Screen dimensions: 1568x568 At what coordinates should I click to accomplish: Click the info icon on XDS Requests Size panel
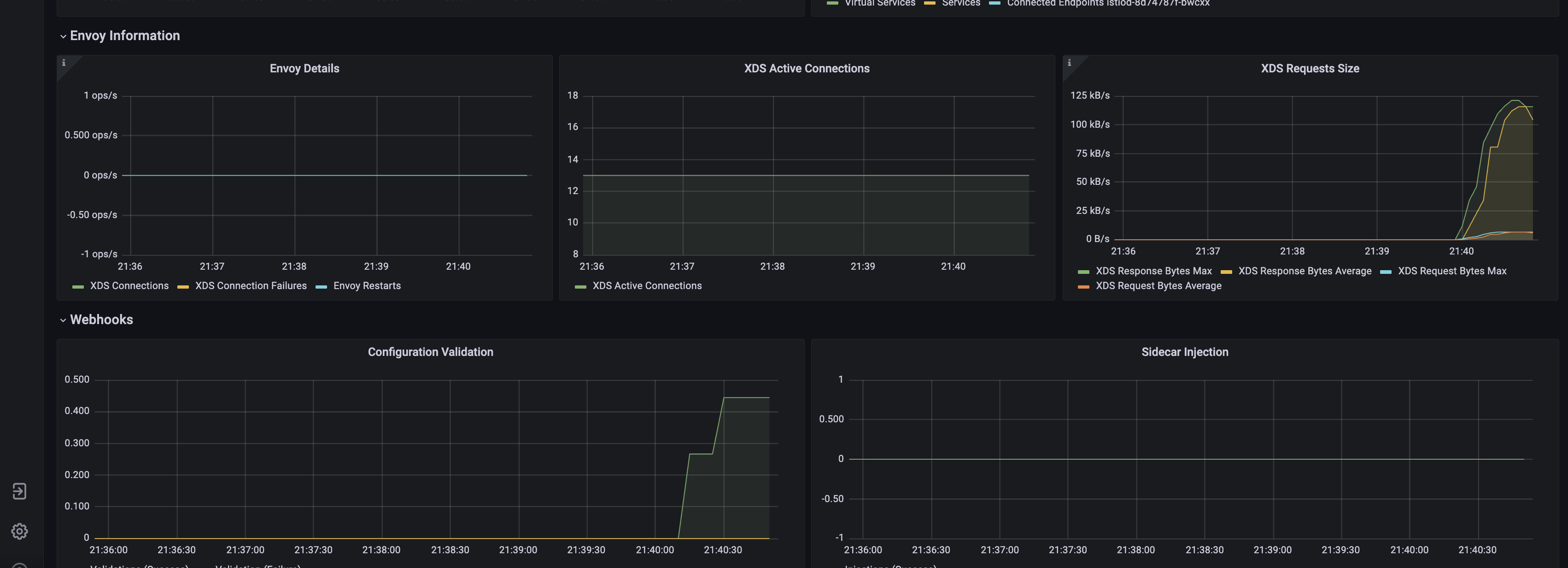pyautogui.click(x=1069, y=63)
